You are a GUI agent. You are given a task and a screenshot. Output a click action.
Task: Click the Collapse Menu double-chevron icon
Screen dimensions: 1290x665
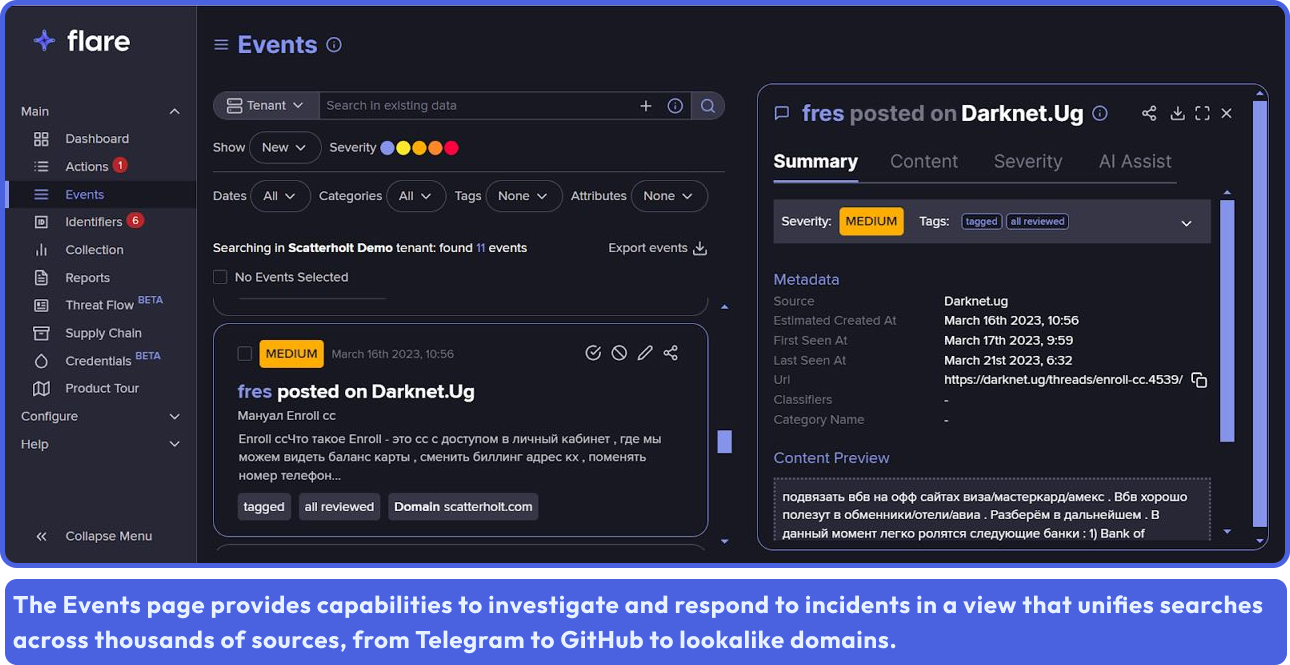point(41,536)
